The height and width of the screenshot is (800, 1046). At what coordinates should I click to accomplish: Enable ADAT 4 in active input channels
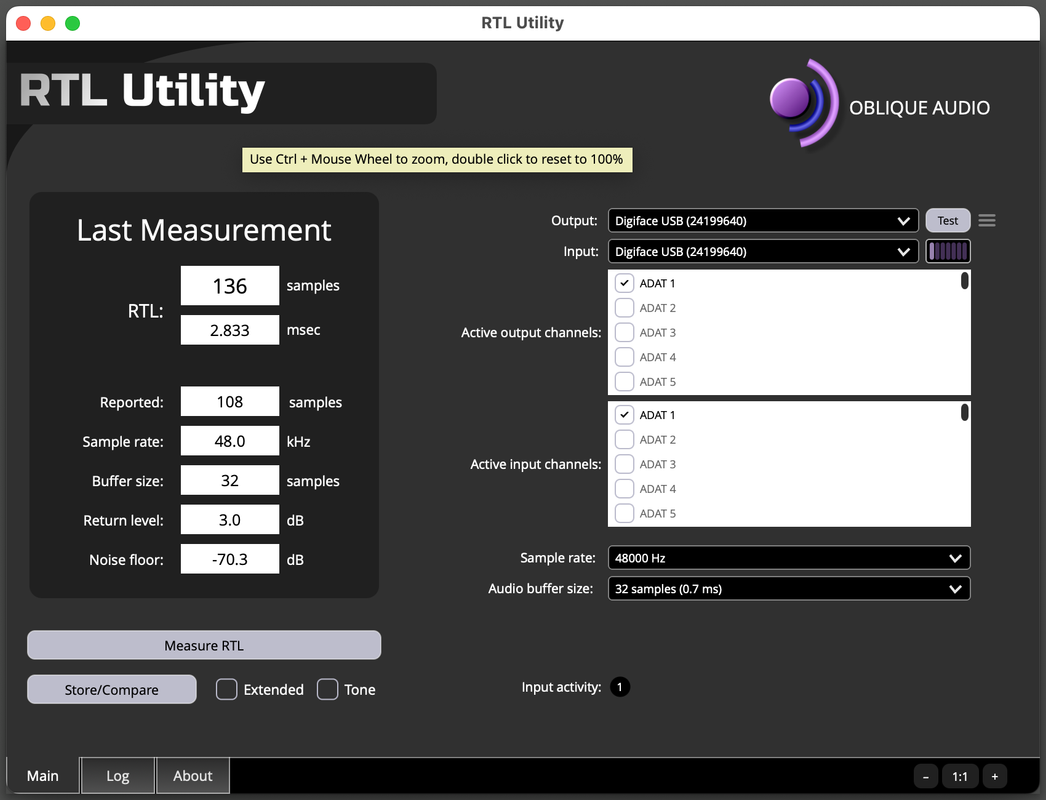624,488
